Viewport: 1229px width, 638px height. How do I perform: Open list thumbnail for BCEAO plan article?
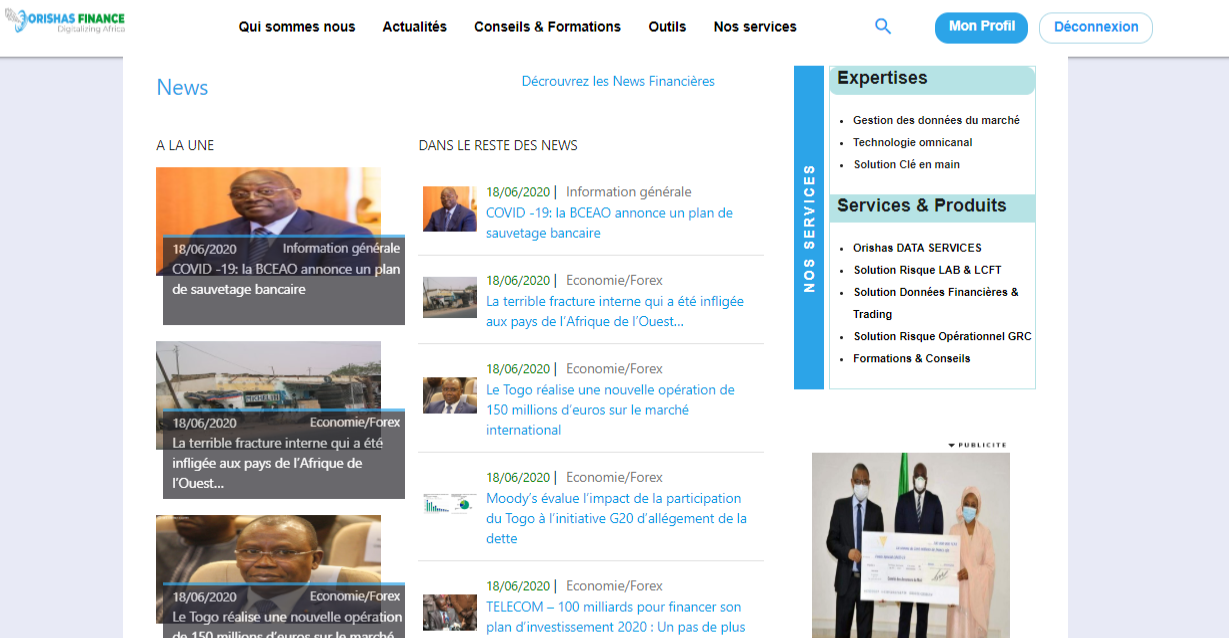click(450, 209)
